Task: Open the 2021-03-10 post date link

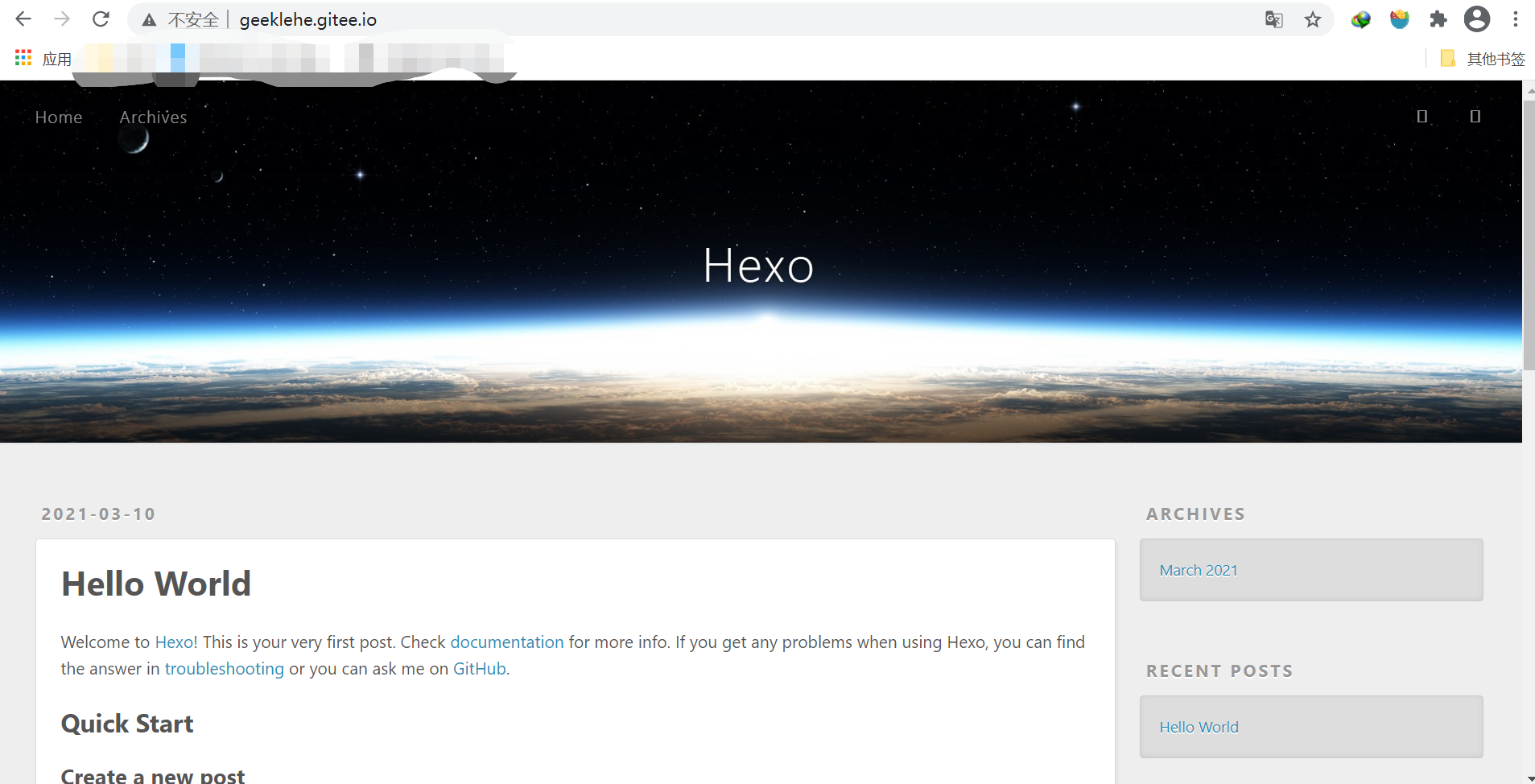Action: (x=98, y=514)
